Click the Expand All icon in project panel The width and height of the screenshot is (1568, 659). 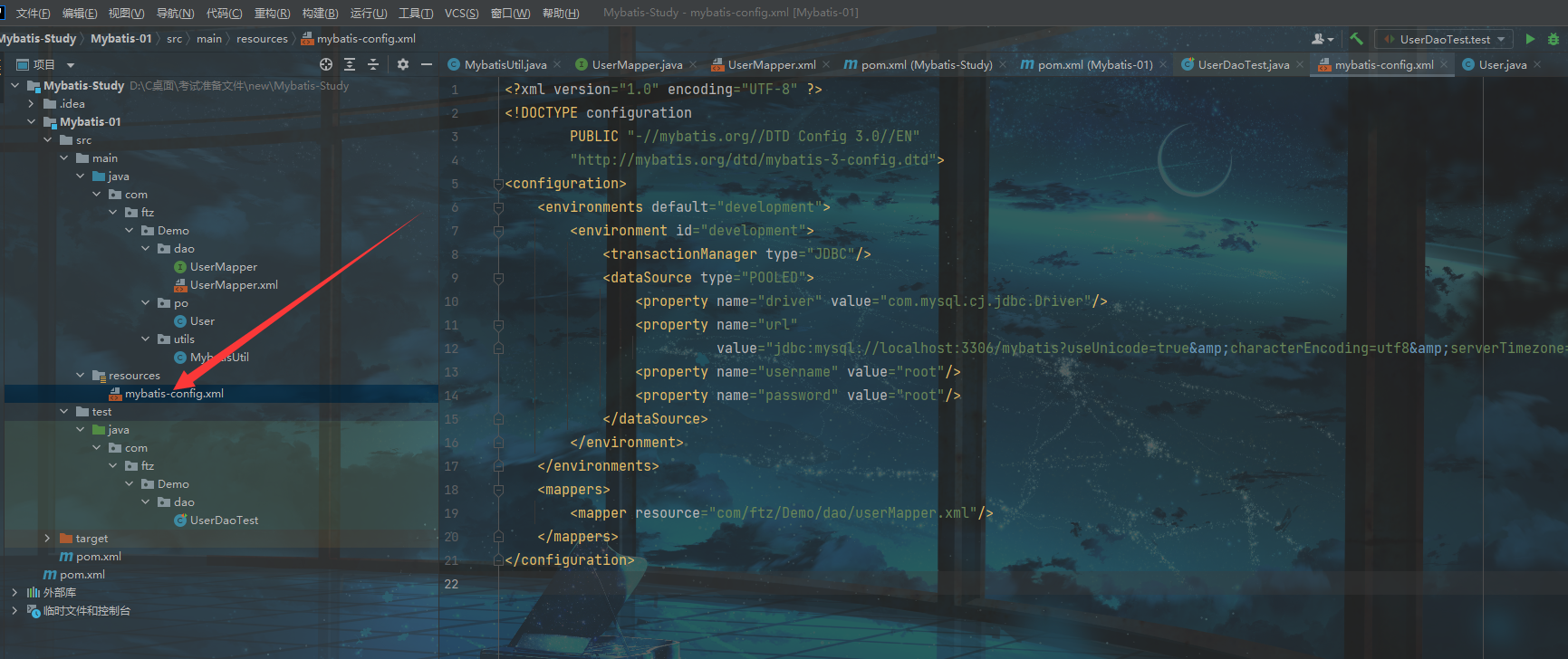point(350,64)
